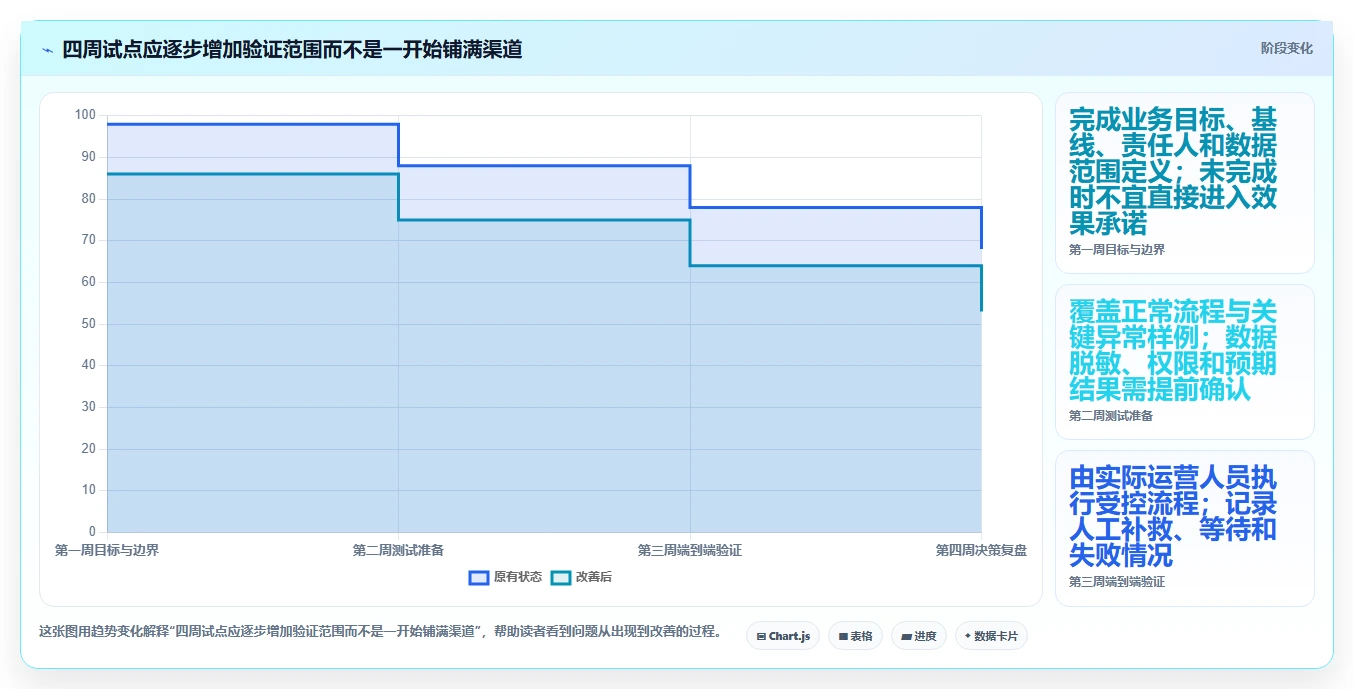Click x-axis label 第二周测试准备

point(398,550)
